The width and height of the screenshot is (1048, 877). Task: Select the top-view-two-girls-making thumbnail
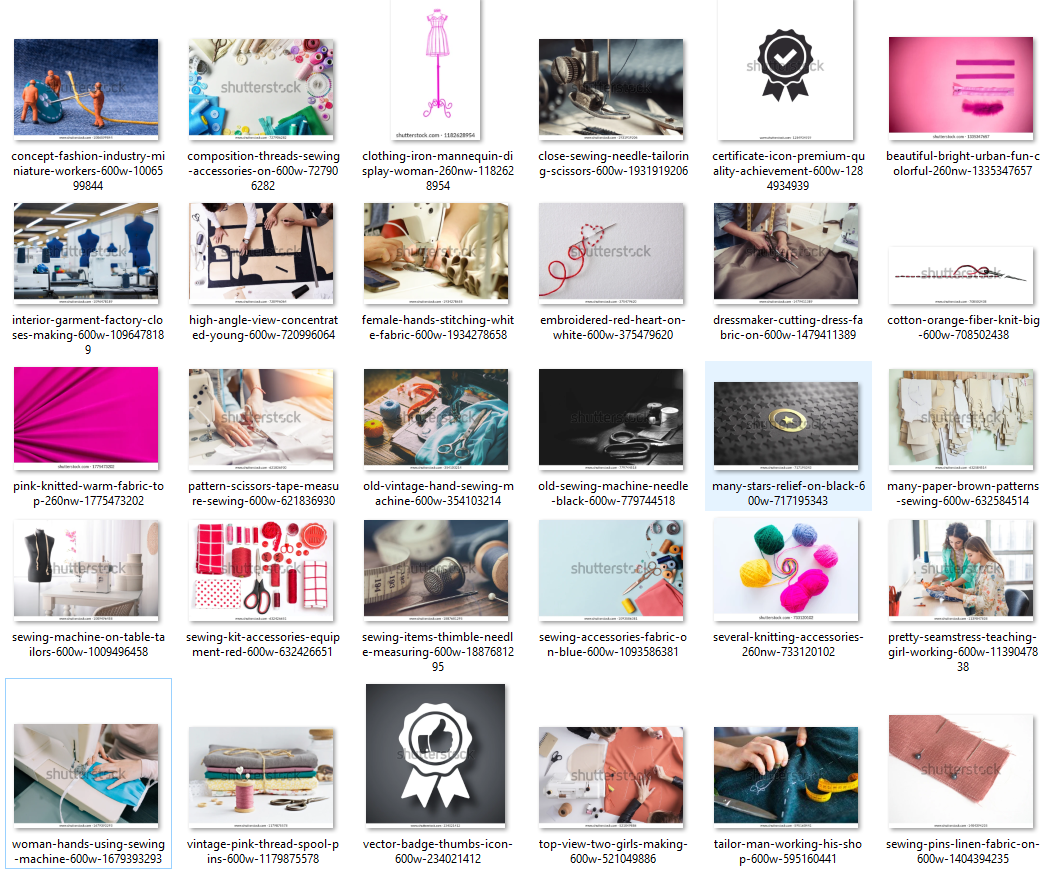(x=611, y=777)
